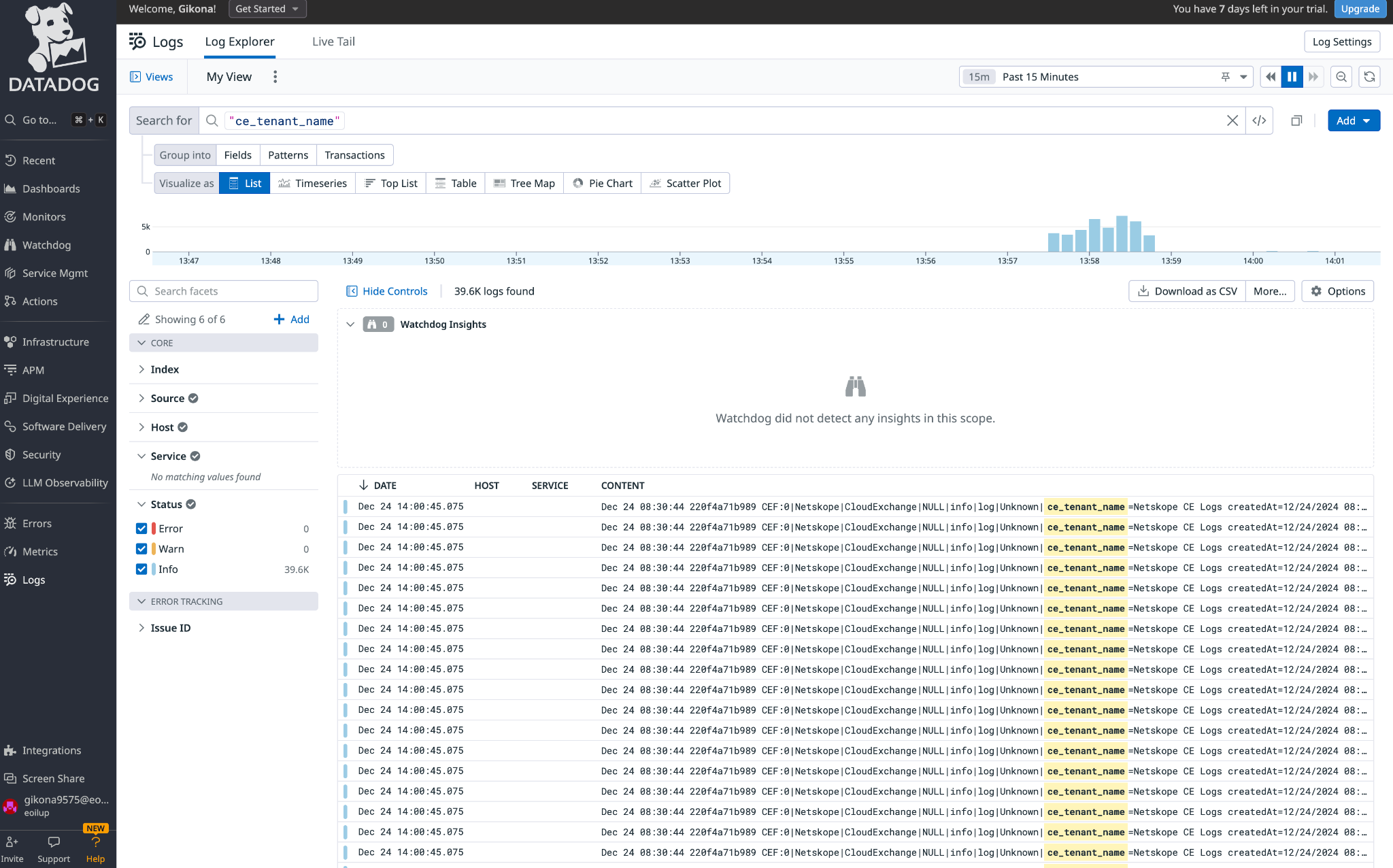
Task: Click the log search query field
Action: point(721,120)
